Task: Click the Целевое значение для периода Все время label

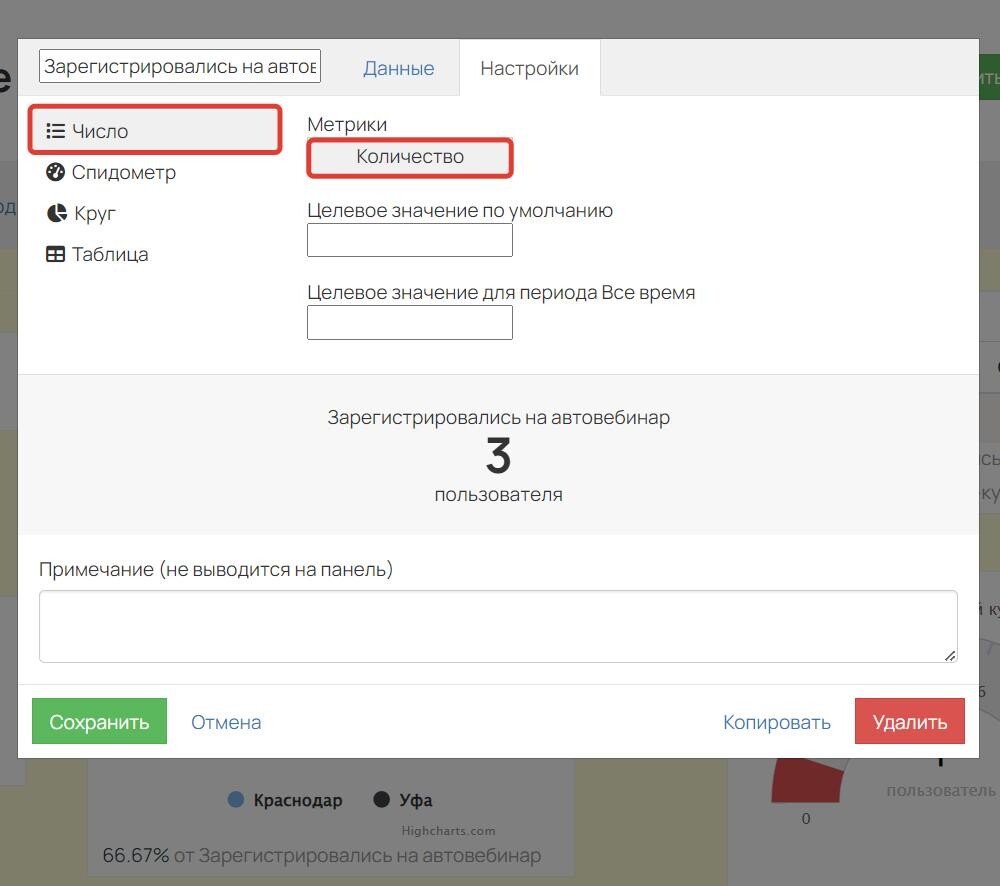Action: click(x=501, y=293)
